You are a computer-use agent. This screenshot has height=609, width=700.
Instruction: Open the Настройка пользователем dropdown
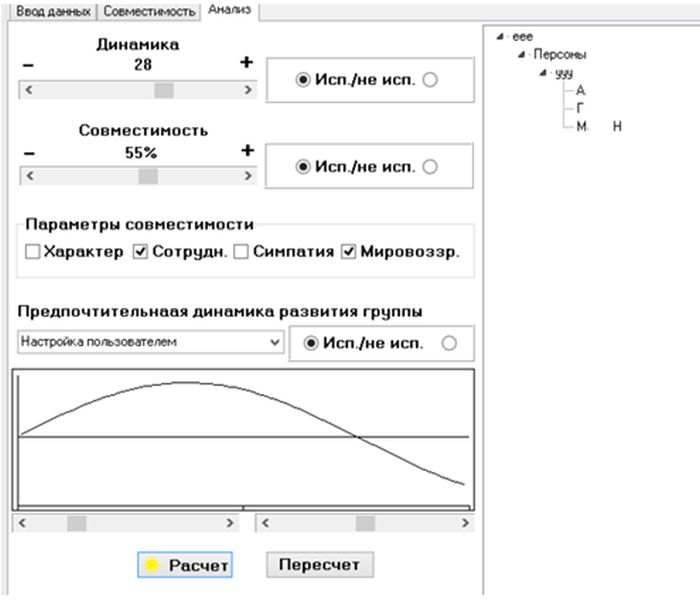point(150,342)
